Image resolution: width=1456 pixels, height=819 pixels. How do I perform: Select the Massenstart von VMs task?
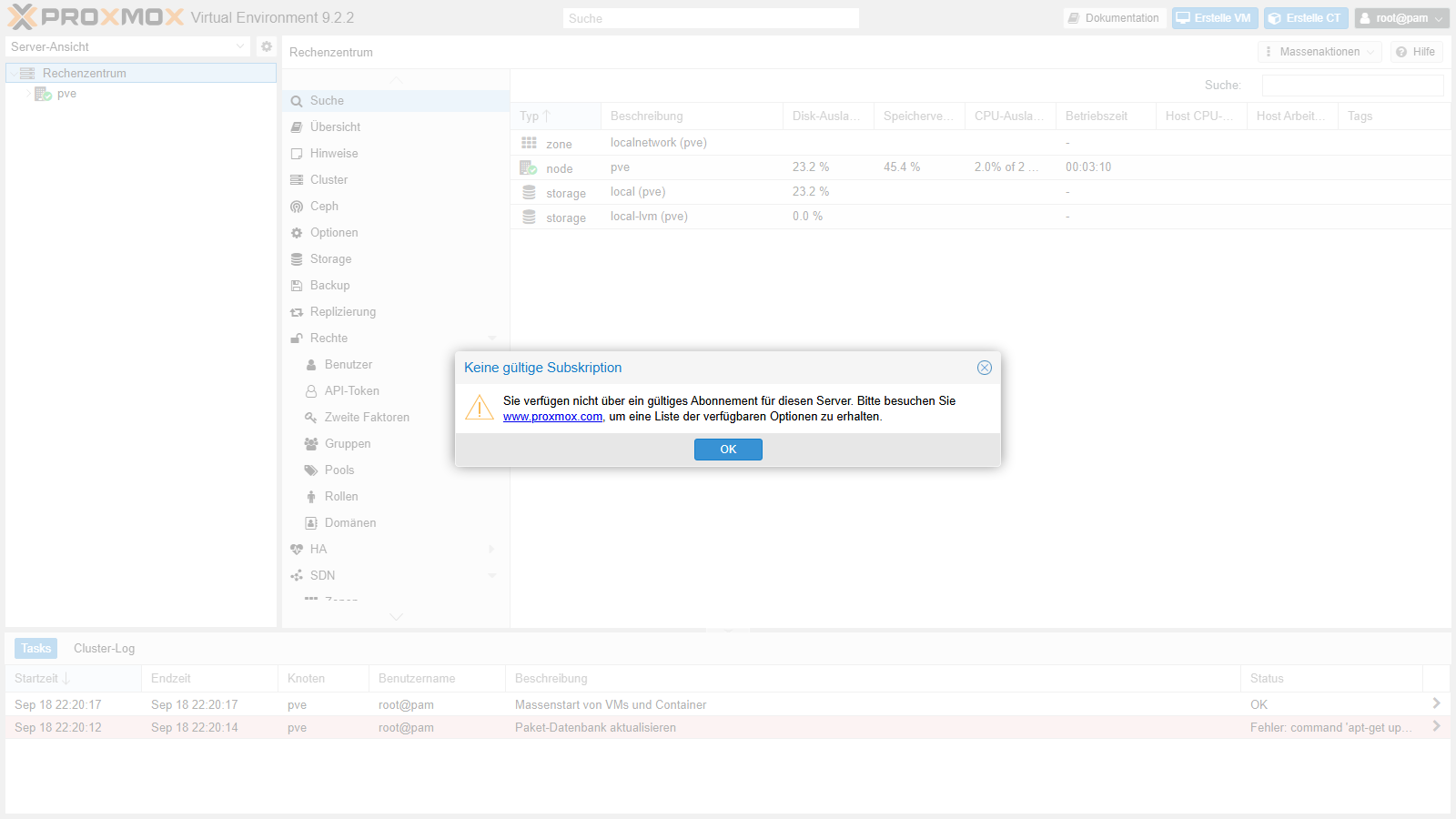[x=728, y=704]
